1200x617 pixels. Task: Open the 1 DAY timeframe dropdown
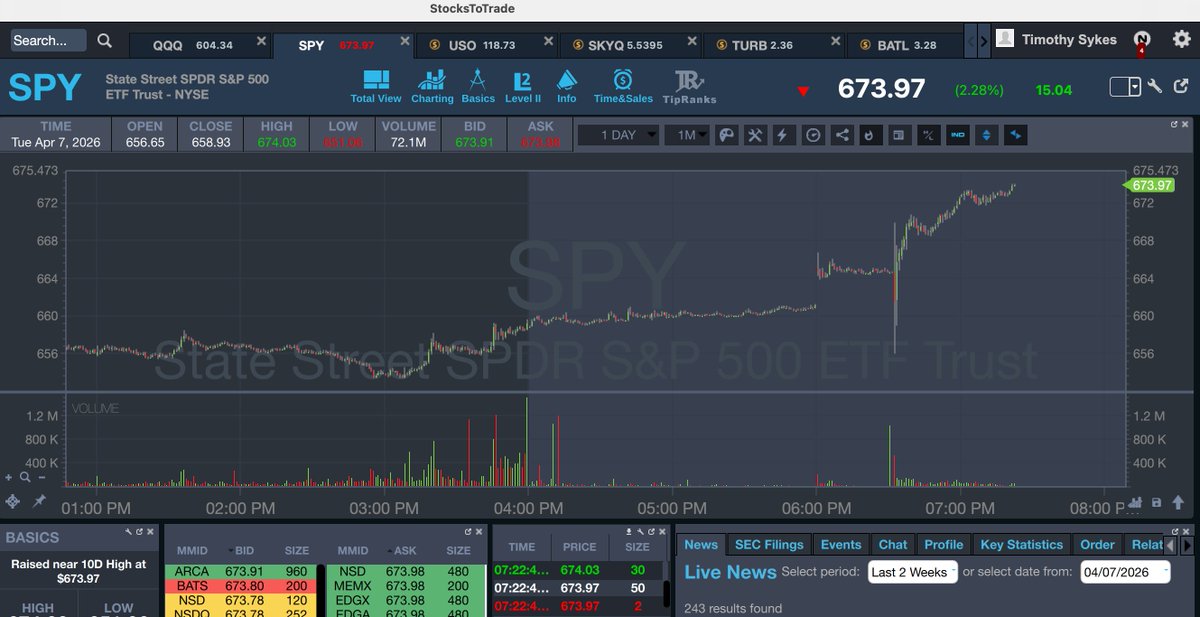coord(617,134)
